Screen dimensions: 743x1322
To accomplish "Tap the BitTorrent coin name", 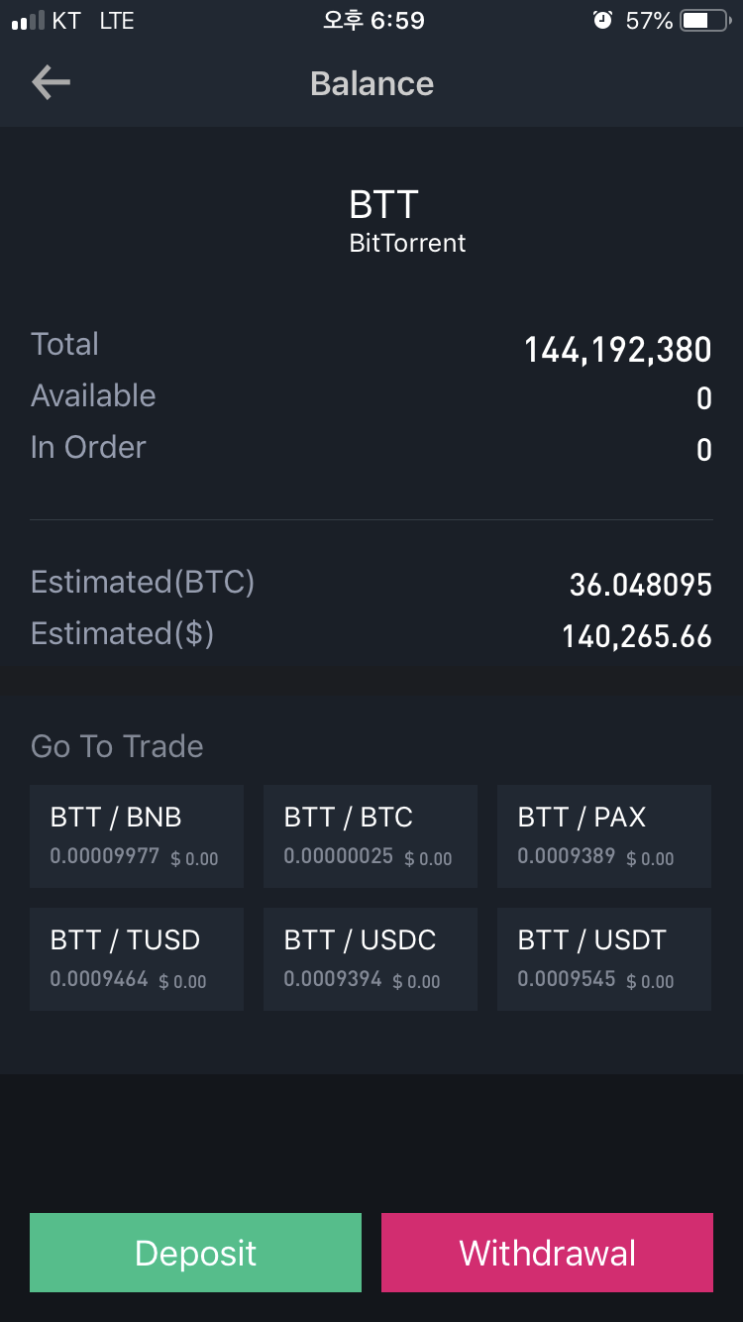I will coord(407,243).
